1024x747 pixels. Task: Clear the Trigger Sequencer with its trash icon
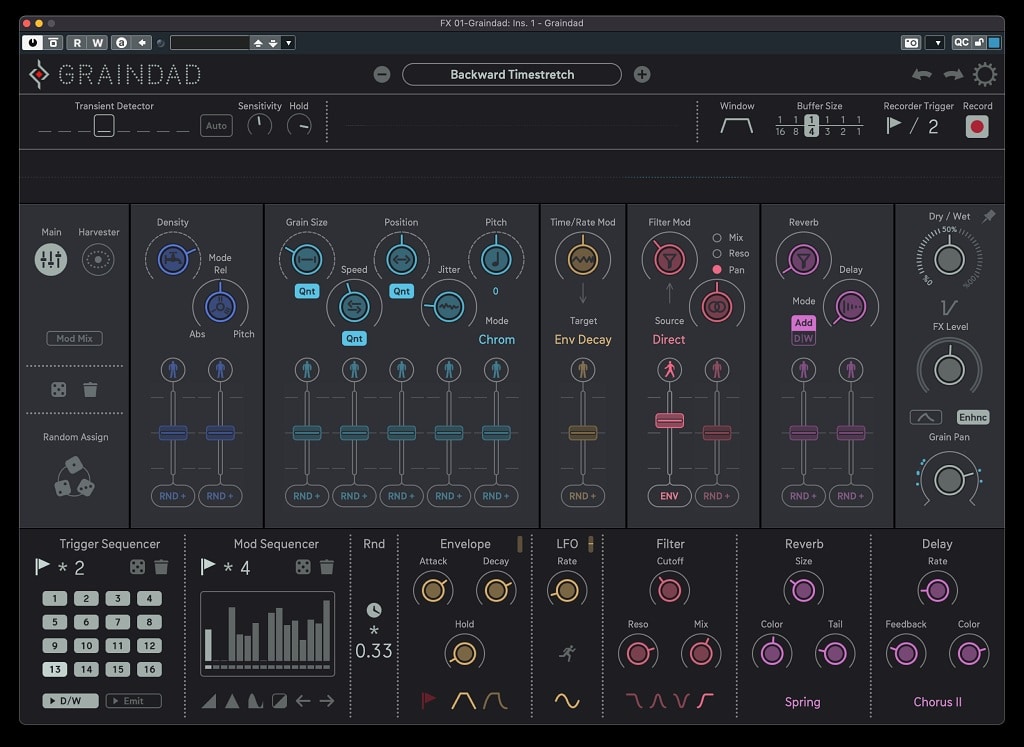tap(161, 567)
